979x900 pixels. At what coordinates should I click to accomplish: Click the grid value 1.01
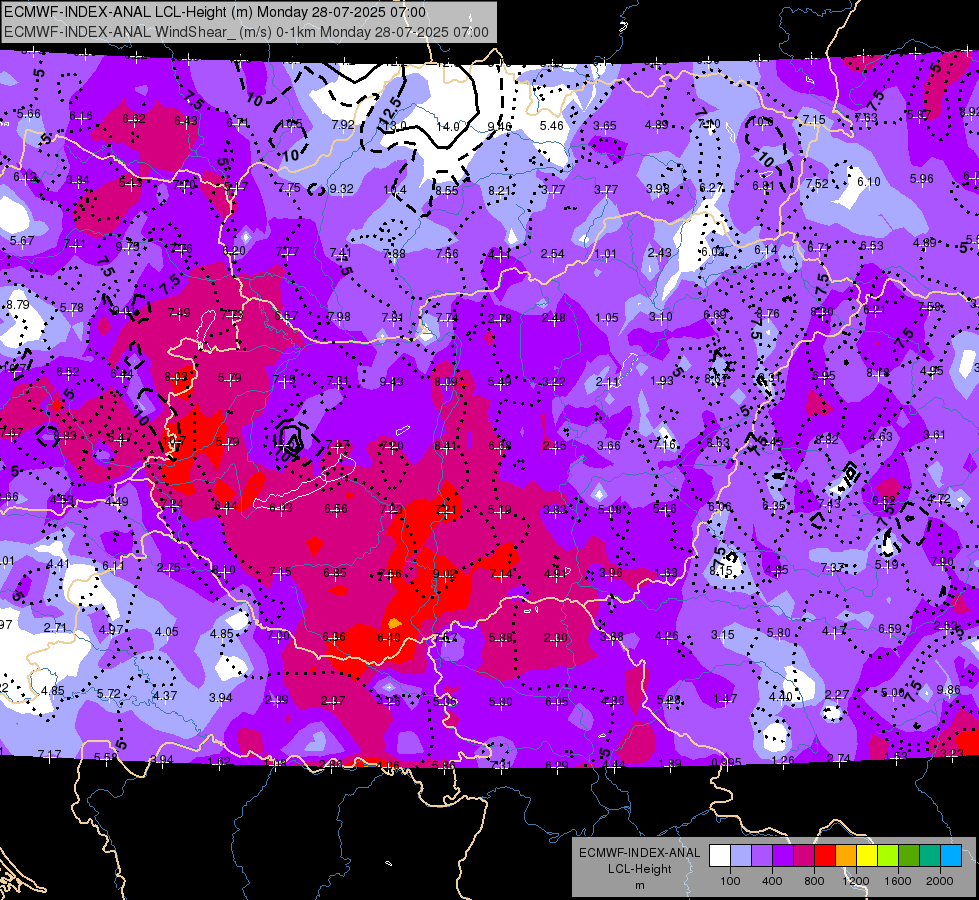[x=606, y=254]
